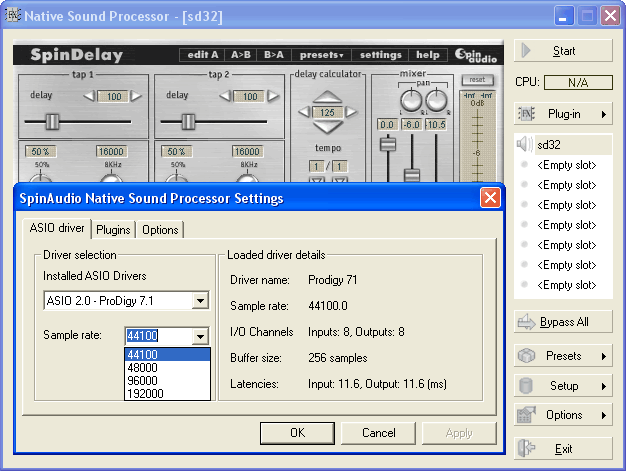The height and width of the screenshot is (471, 626).
Task: Collapse the Sample rate dropdown arrow
Action: 200,336
